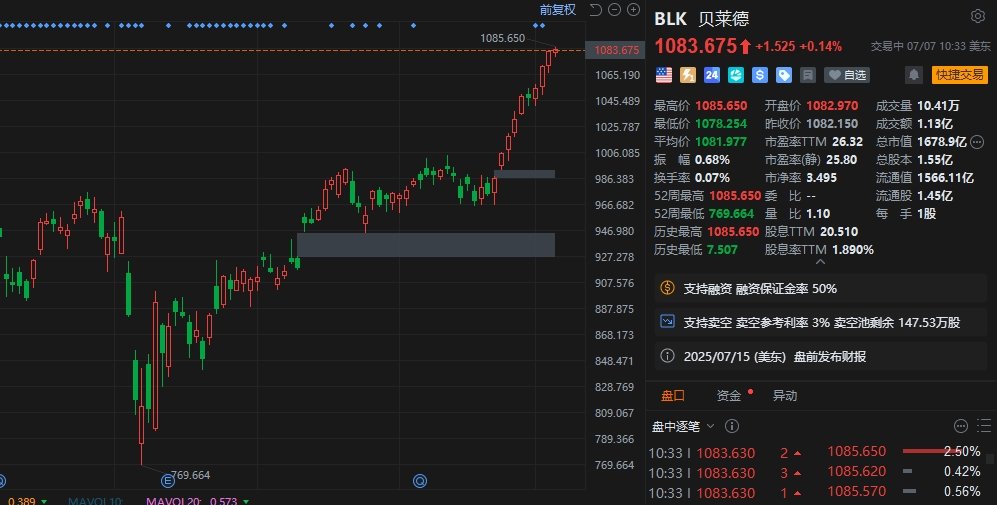Click current price tag 1083.675 on axis
Viewport: 997px width, 505px height.
[616, 50]
